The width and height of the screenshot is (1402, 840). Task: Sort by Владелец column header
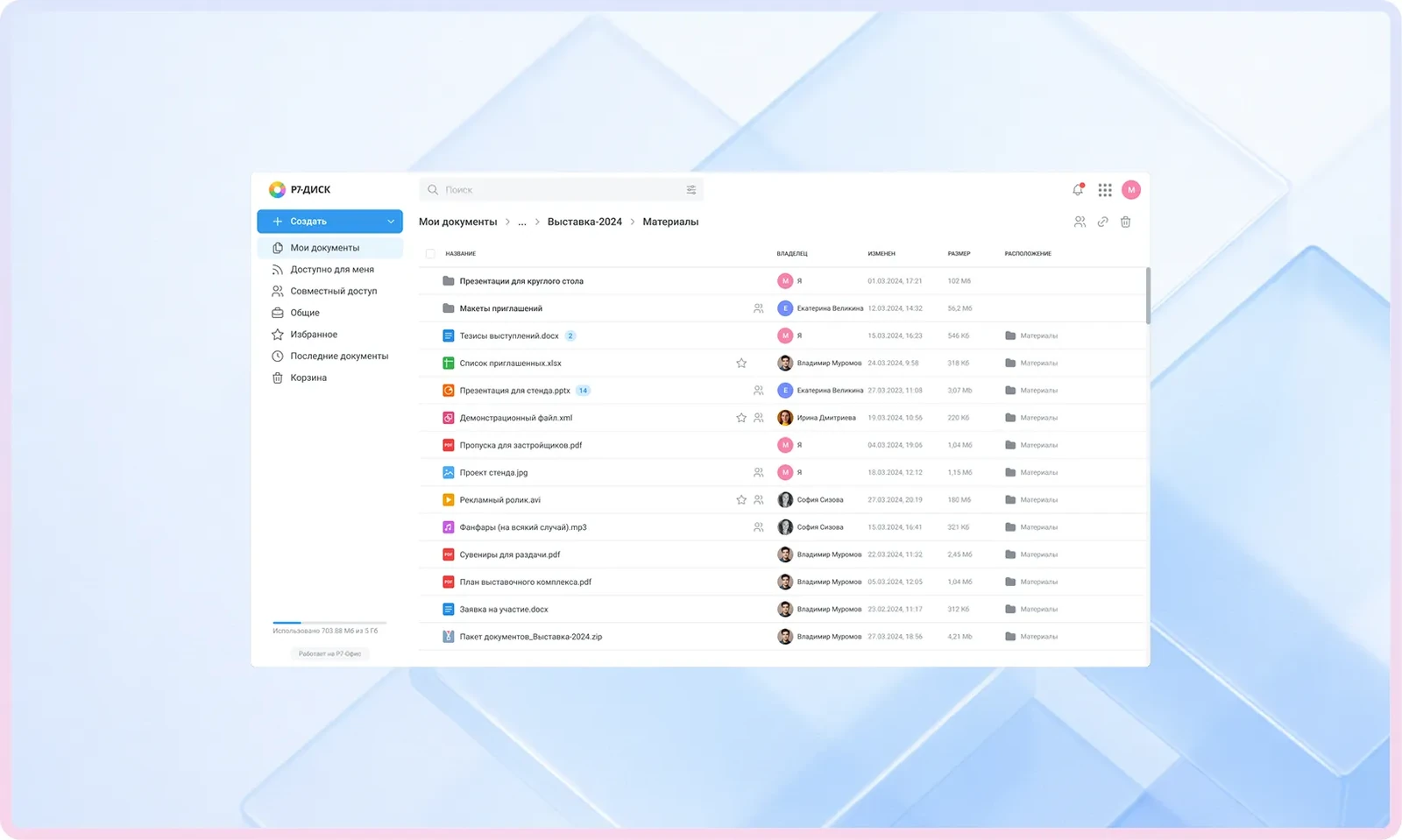click(x=792, y=254)
